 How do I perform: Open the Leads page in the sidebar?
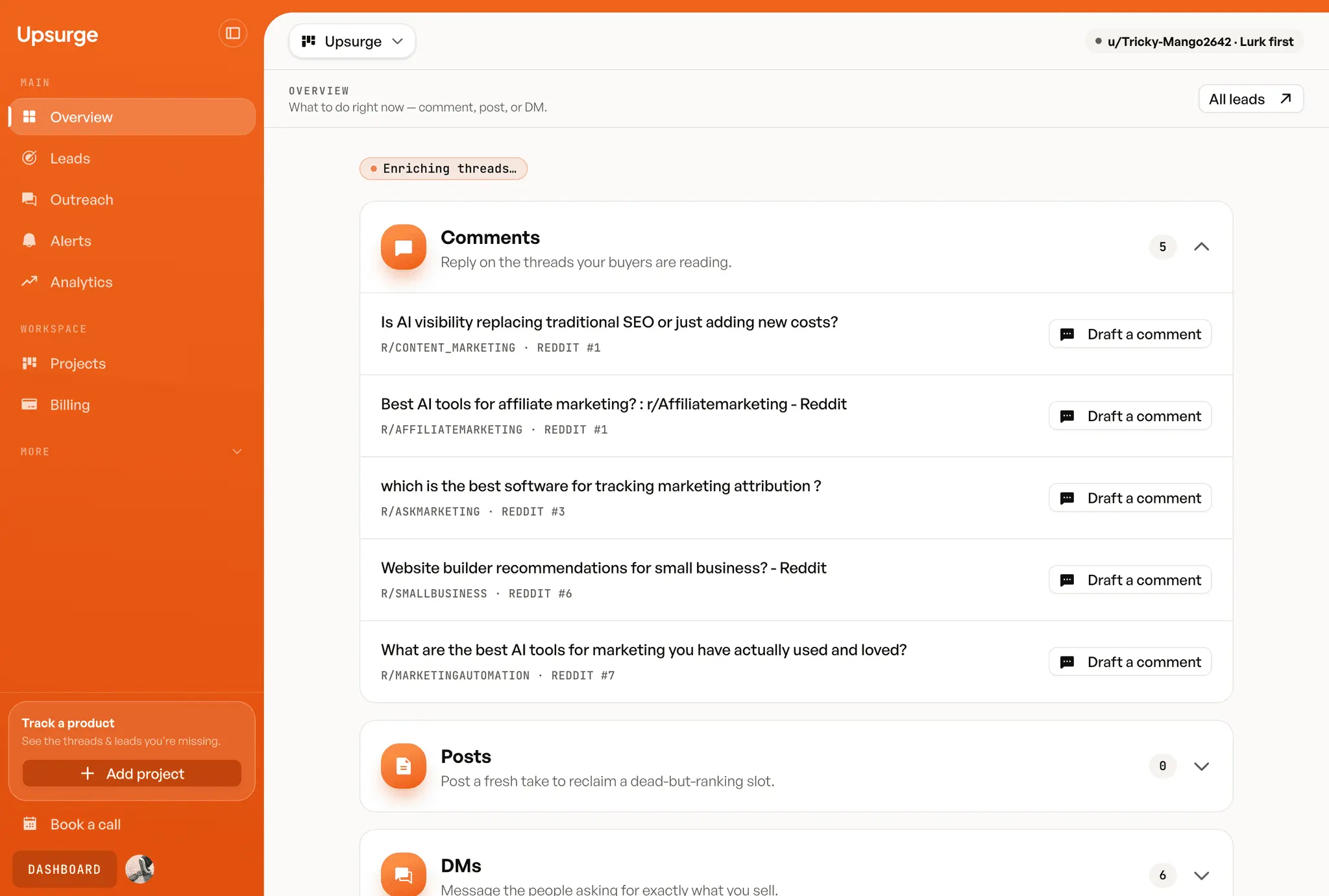(x=132, y=158)
